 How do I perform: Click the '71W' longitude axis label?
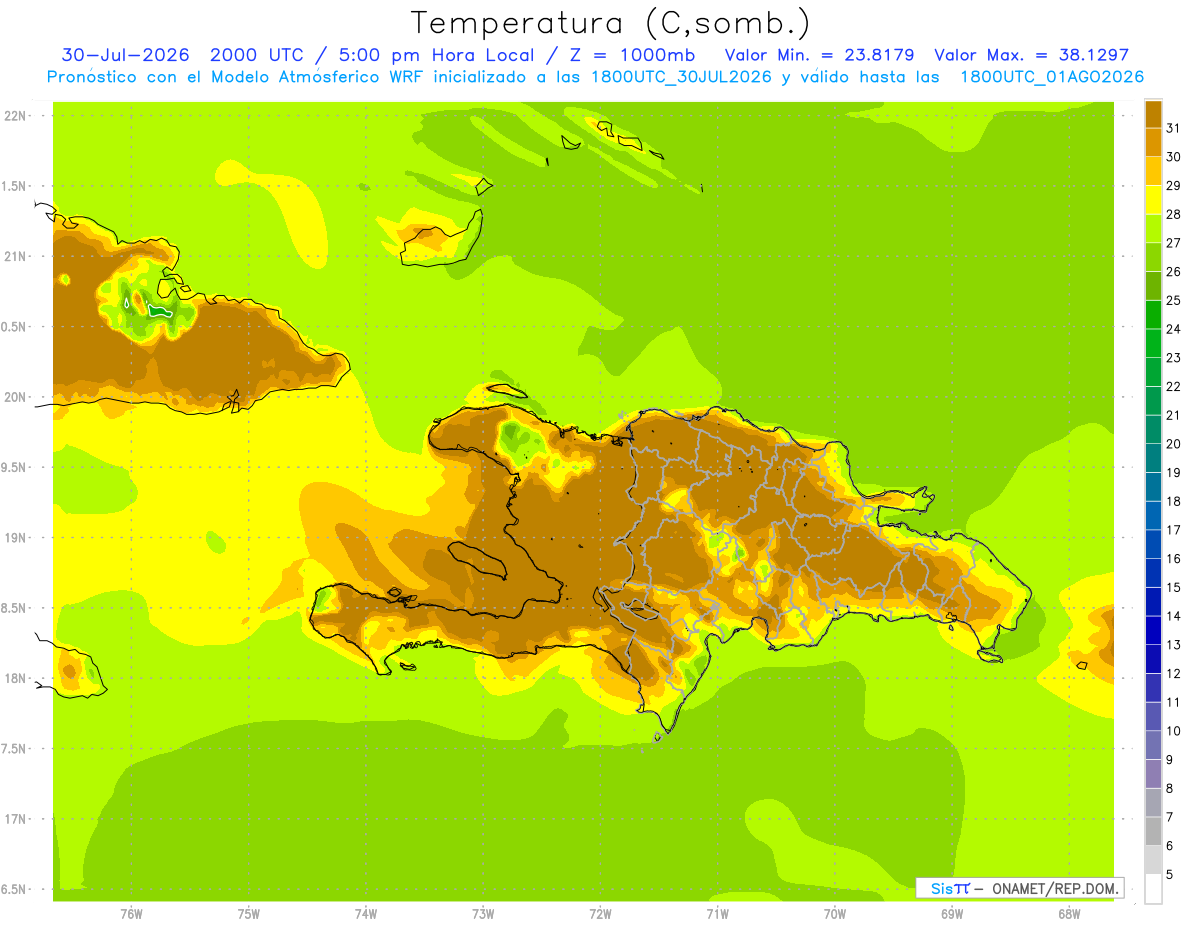[x=717, y=914]
